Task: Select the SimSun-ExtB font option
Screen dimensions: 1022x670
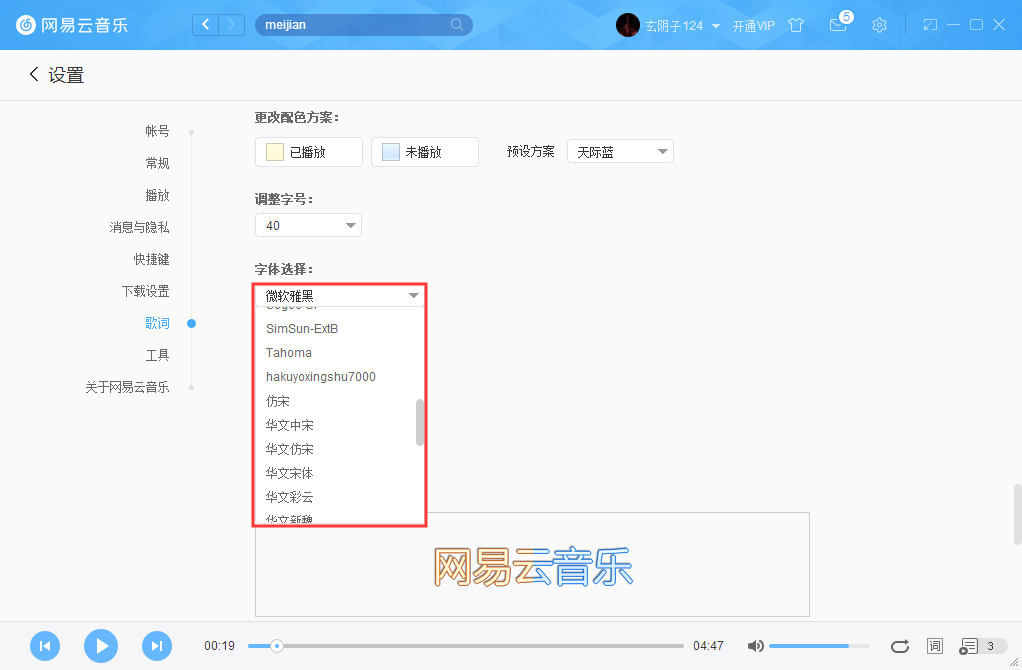Action: coord(300,328)
